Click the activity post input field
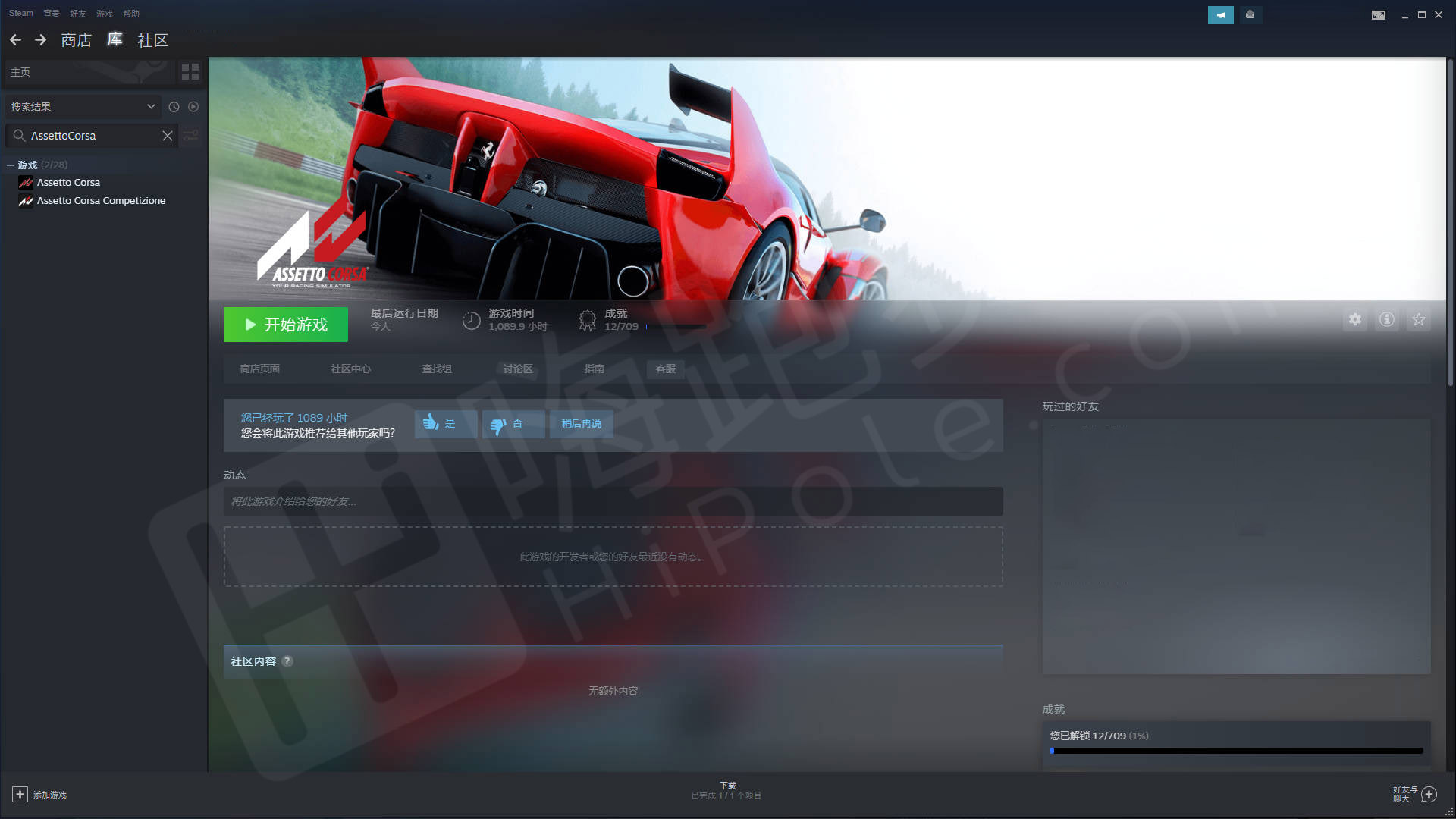Viewport: 1456px width, 819px height. pyautogui.click(x=613, y=501)
